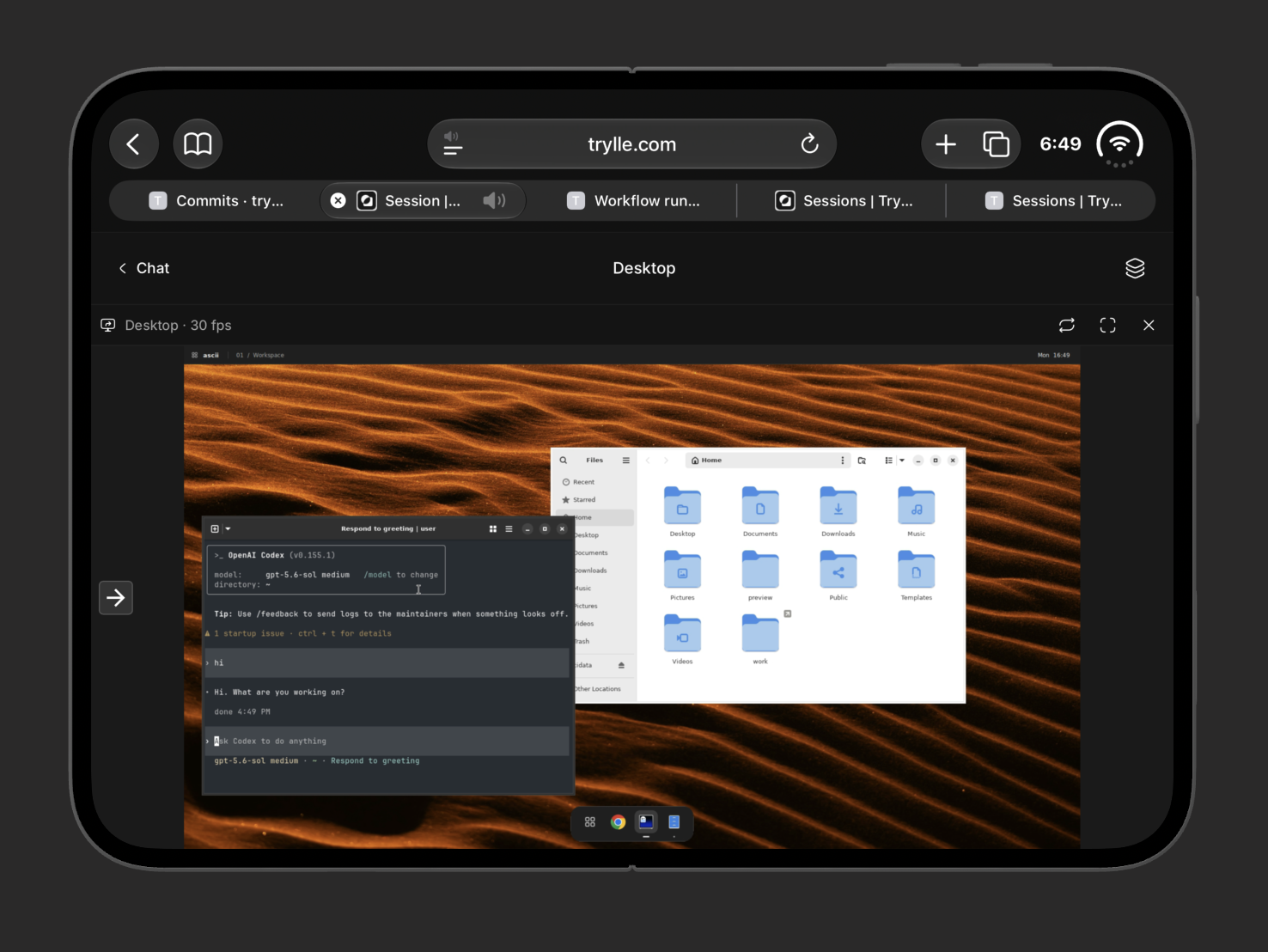The image size is (1268, 952).
Task: Click the right-arrow panel button on the left edge
Action: [x=116, y=597]
